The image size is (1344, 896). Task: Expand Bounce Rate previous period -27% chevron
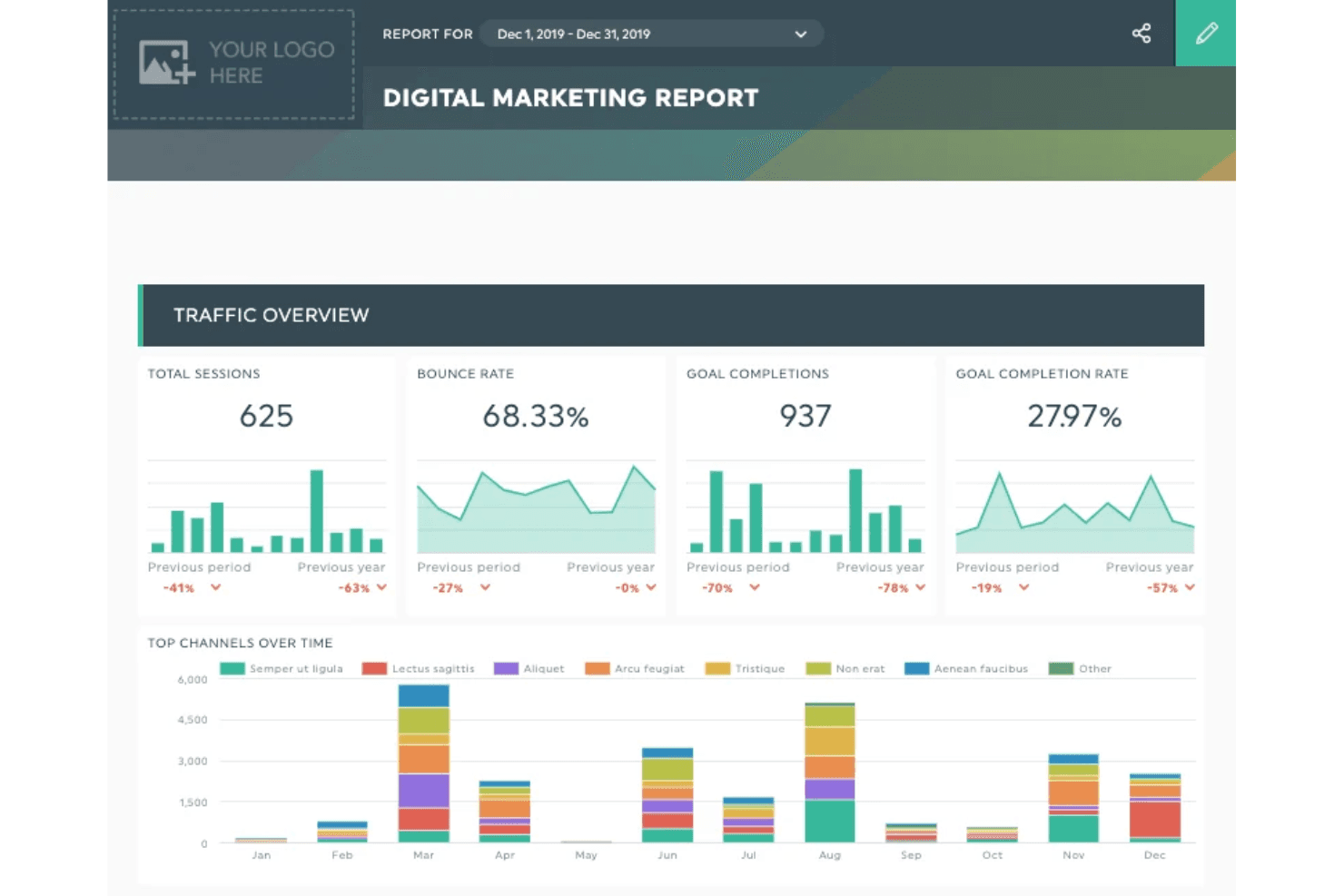tap(485, 587)
